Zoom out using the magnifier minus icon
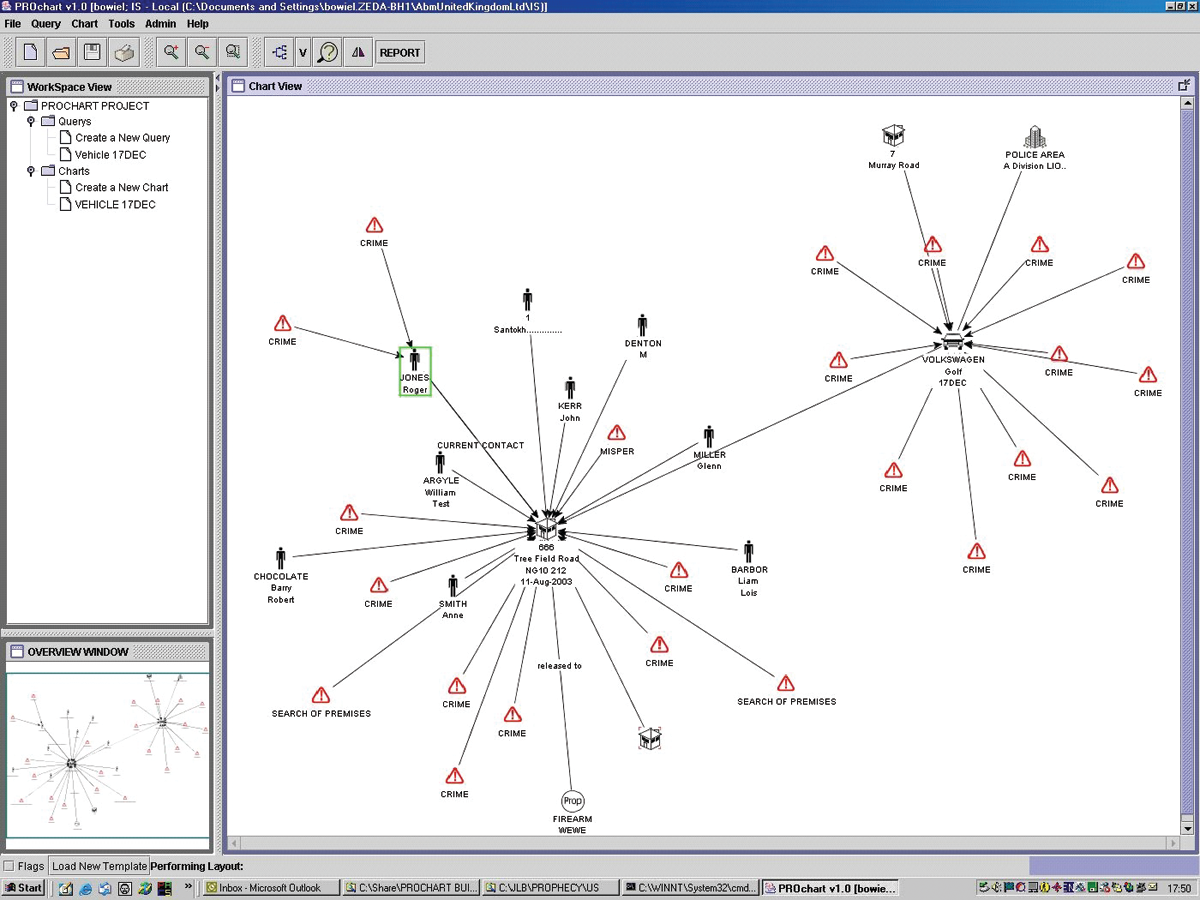Viewport: 1200px width, 900px height. pyautogui.click(x=201, y=51)
